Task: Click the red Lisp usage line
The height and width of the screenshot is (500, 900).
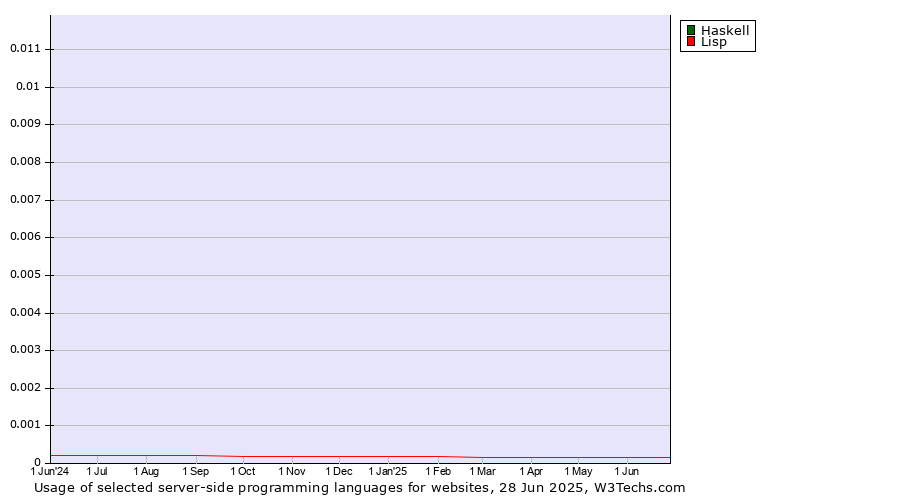Action: [360, 456]
